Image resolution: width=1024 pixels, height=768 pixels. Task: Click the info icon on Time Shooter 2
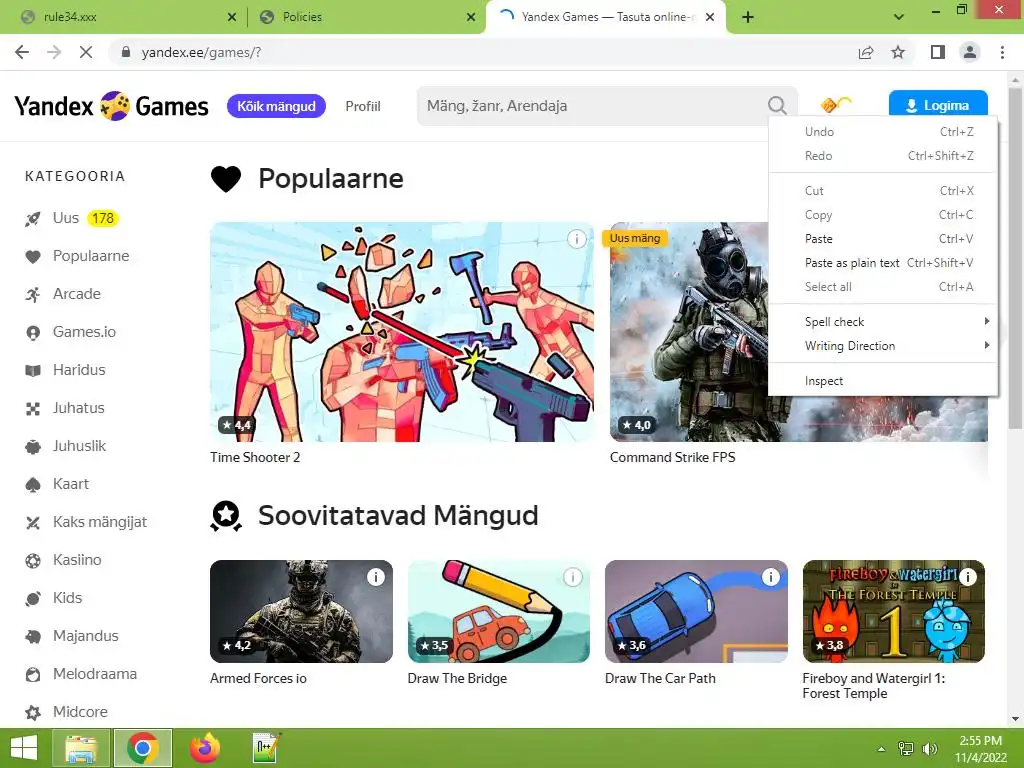point(577,239)
